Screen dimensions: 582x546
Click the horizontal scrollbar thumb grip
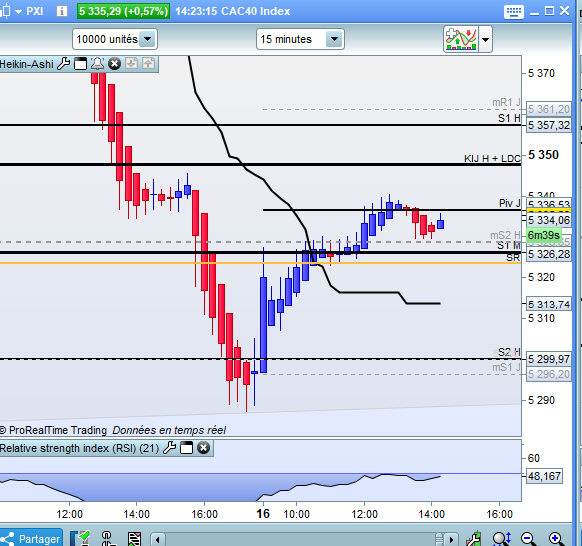[x=439, y=539]
